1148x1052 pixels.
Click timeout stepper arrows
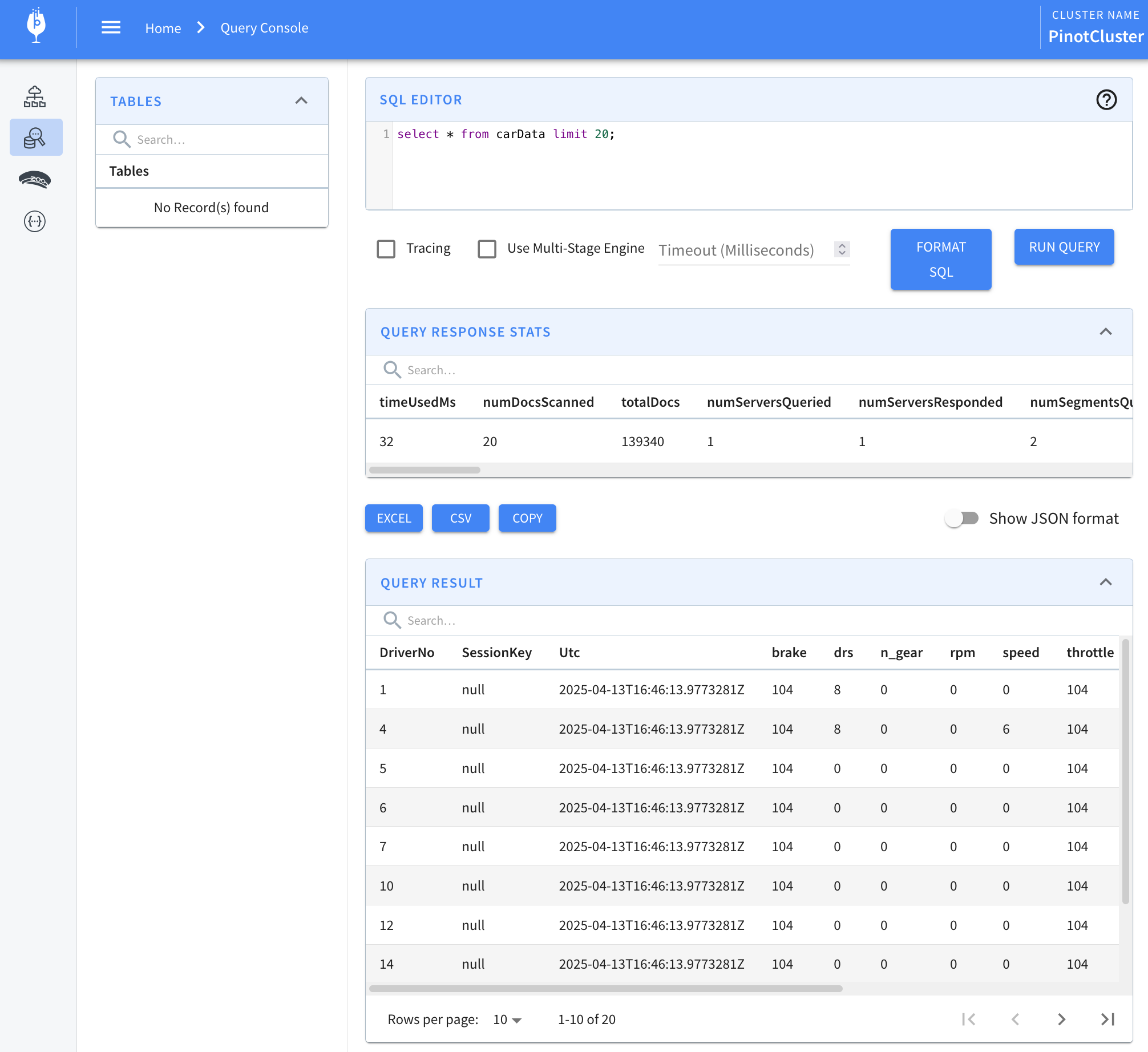pyautogui.click(x=842, y=249)
